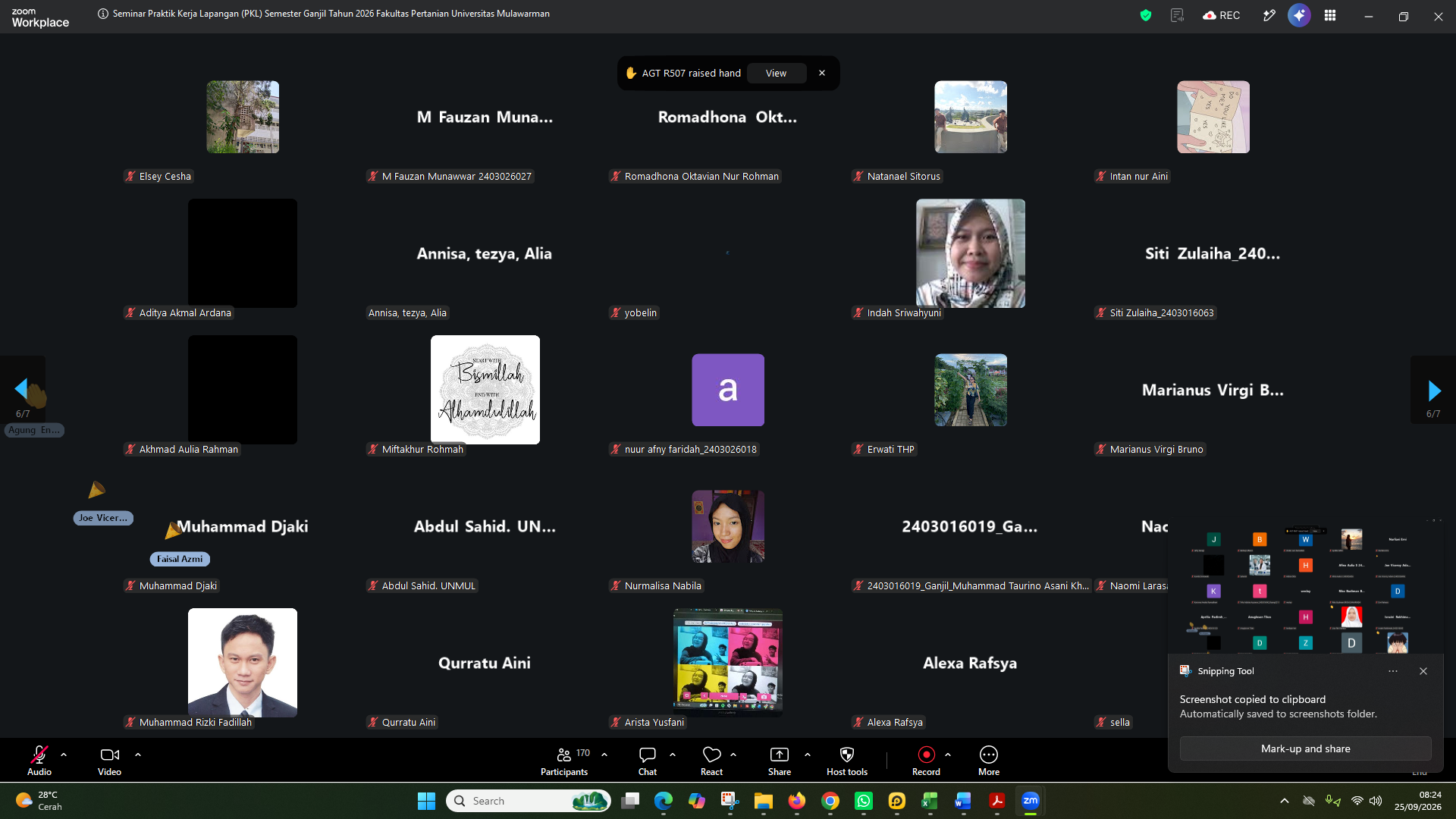The width and height of the screenshot is (1456, 819).
Task: Open Excel from the taskbar
Action: pos(930,801)
